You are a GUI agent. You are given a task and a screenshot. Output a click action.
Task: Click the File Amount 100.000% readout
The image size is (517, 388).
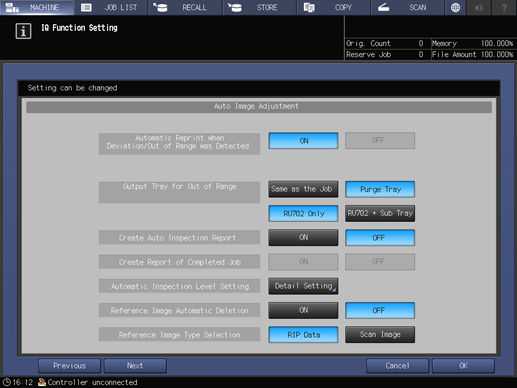point(472,54)
